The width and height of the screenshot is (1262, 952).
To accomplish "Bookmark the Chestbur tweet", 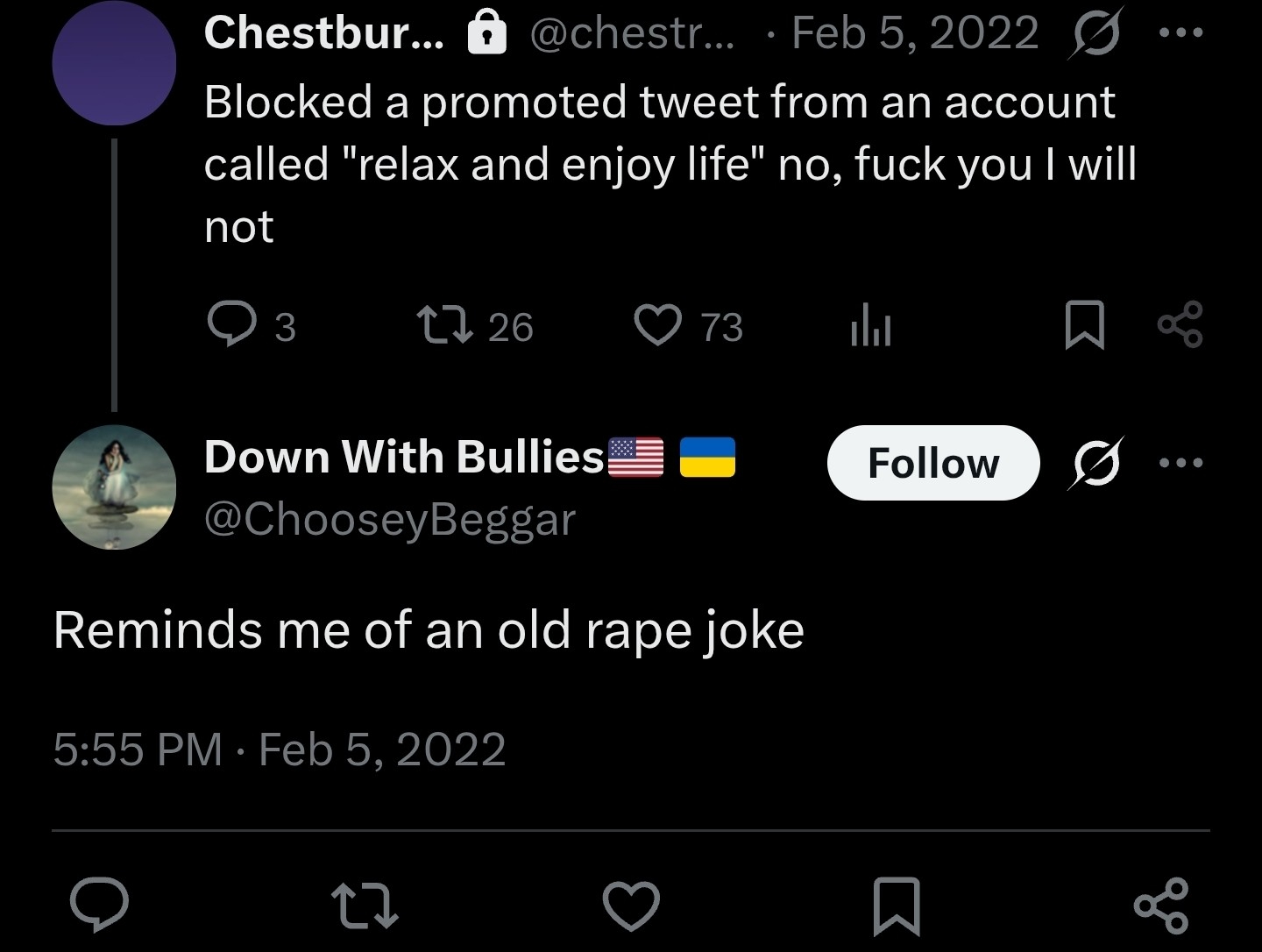I will coord(1084,325).
